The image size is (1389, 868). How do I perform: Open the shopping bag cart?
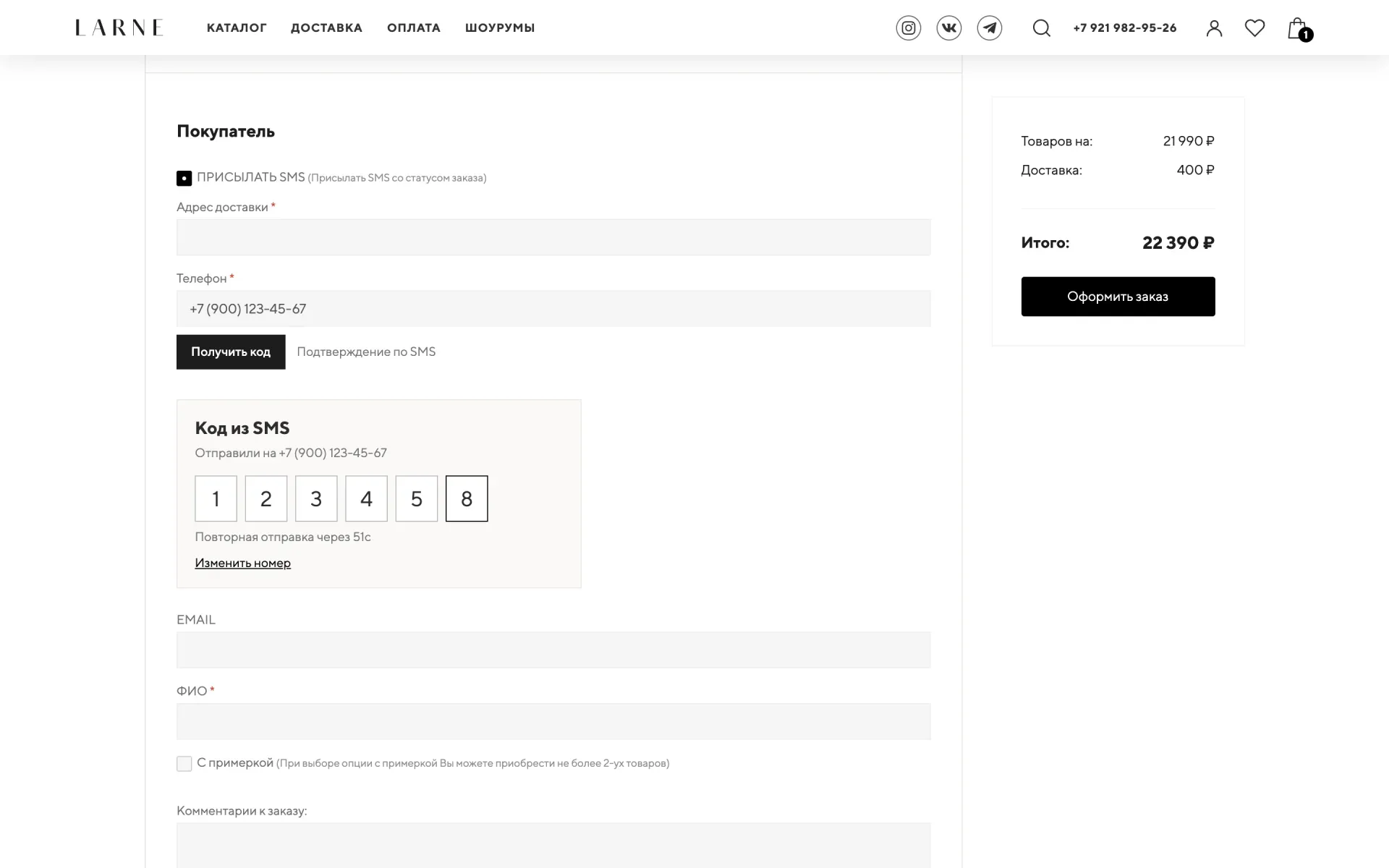(x=1300, y=29)
